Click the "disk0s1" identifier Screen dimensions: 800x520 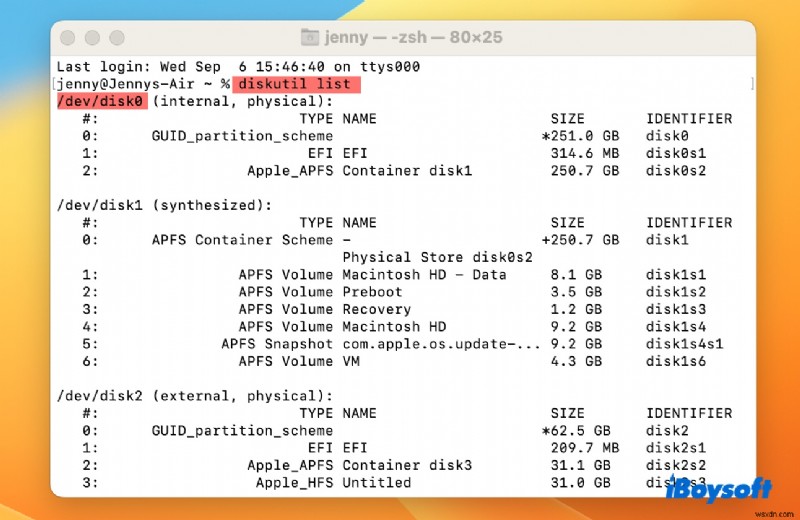(676, 154)
